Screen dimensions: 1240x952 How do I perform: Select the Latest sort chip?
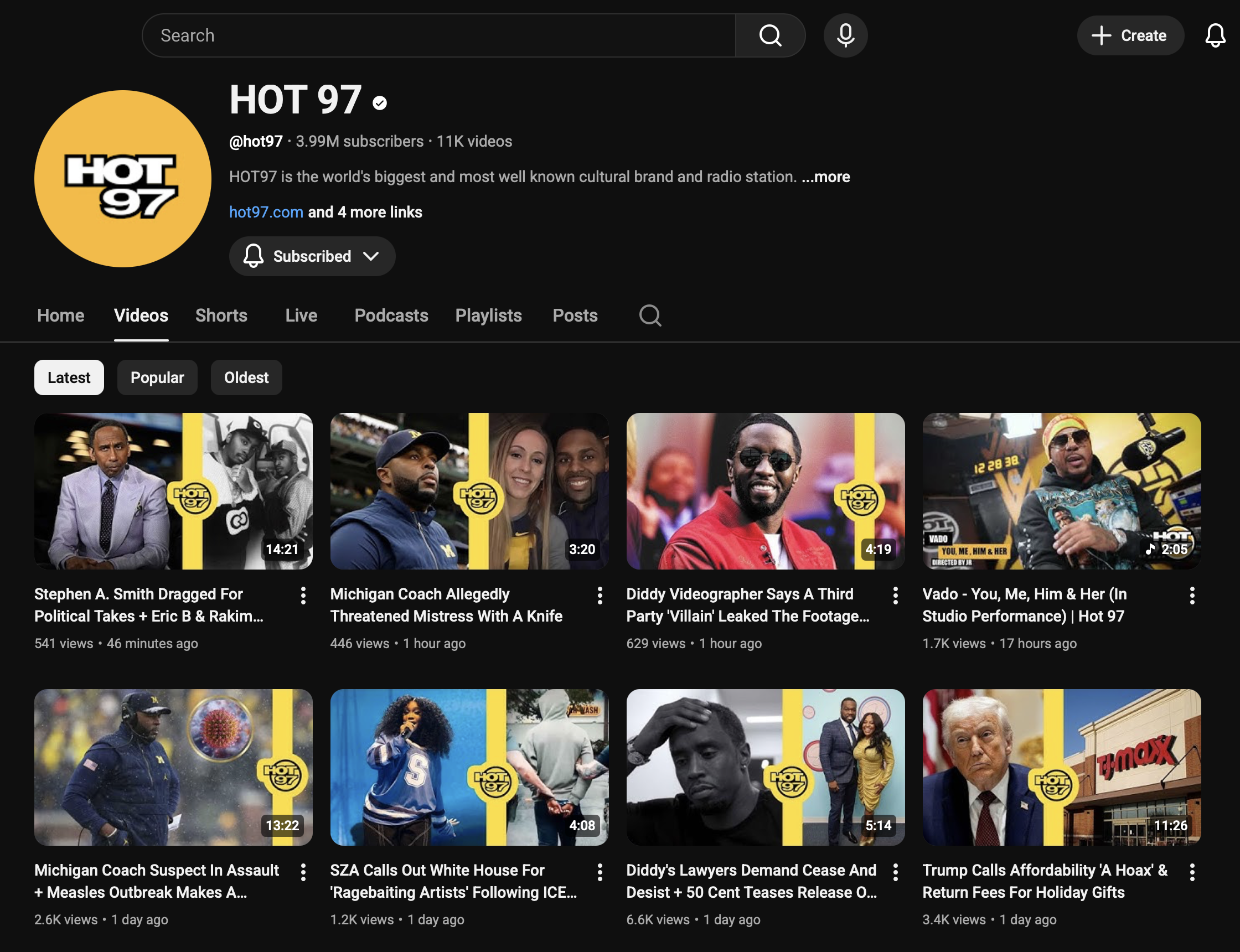[69, 377]
